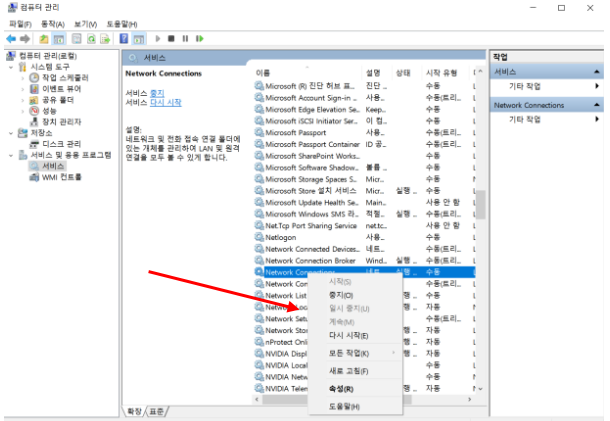Click the 서비스 다시 시작 link
The image size is (610, 421).
[166, 102]
